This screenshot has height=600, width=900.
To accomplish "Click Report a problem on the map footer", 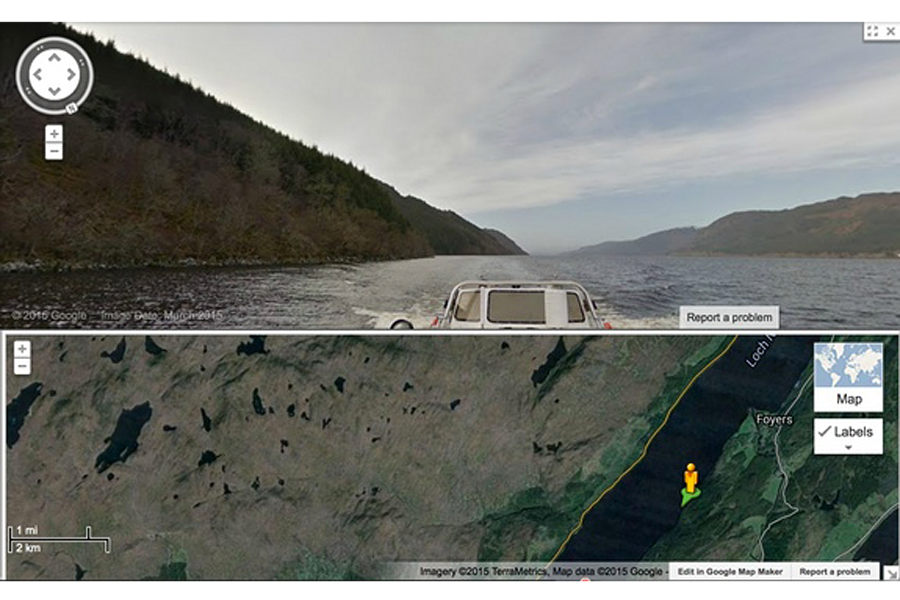I will (835, 572).
